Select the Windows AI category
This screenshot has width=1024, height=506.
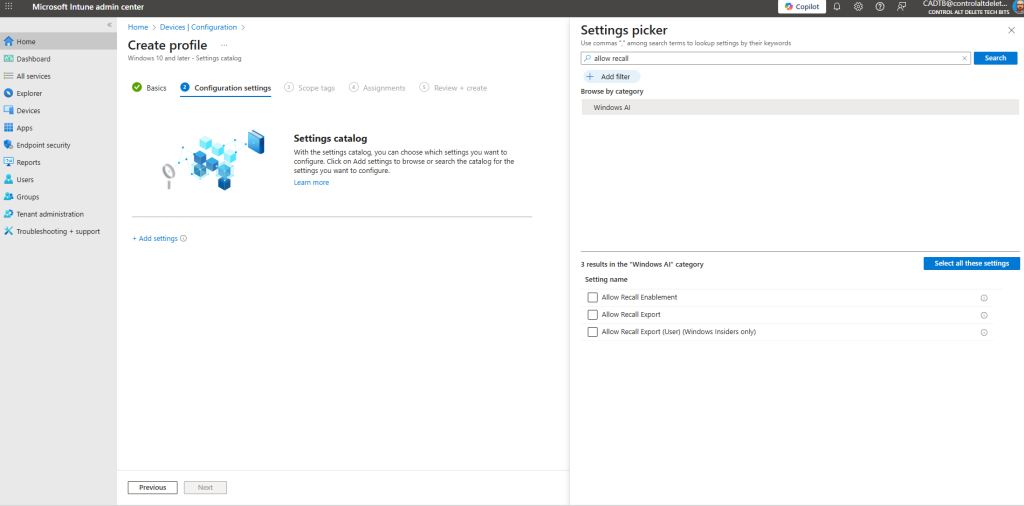tap(612, 107)
